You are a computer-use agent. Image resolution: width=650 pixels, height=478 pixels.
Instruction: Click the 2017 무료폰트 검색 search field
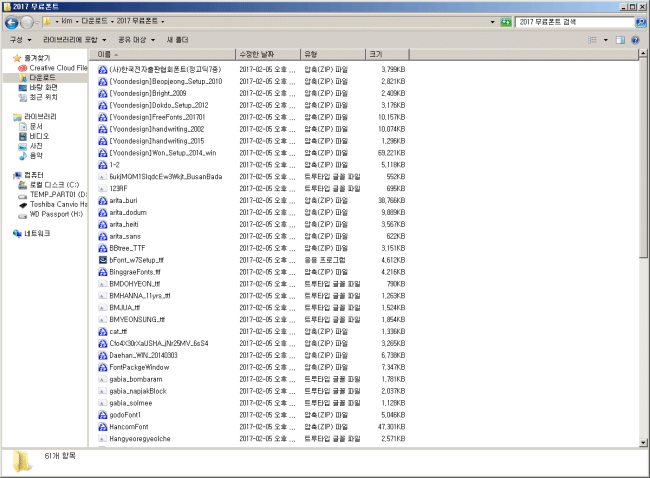pos(575,22)
